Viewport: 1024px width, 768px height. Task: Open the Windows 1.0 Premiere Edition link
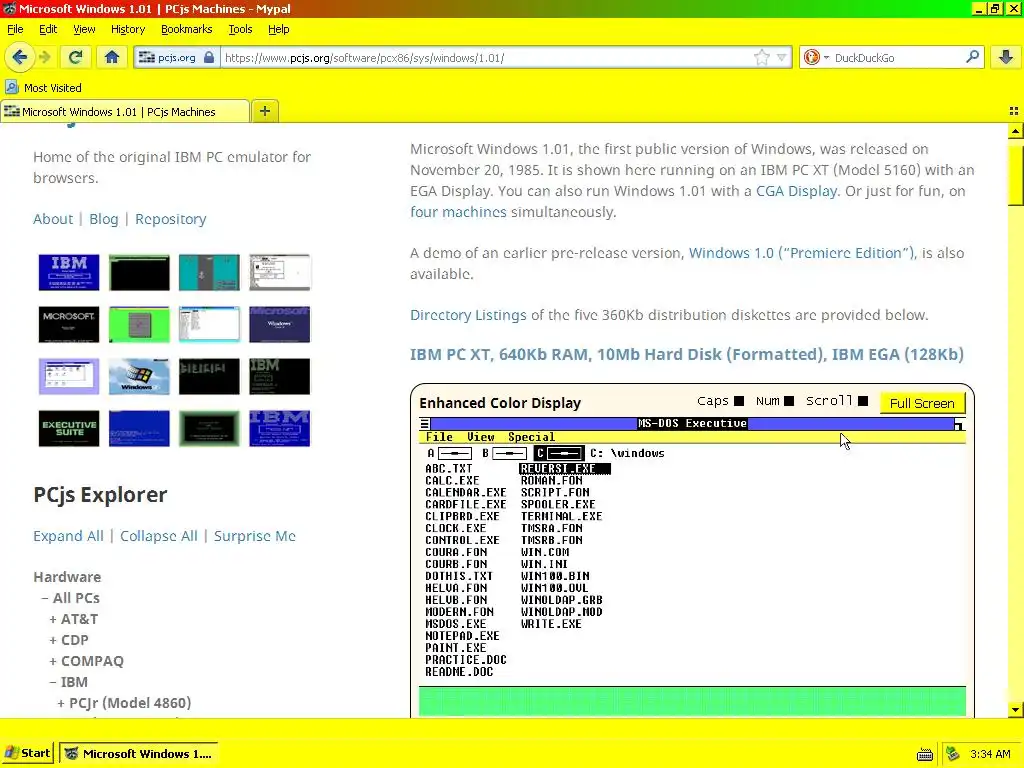pyautogui.click(x=802, y=253)
